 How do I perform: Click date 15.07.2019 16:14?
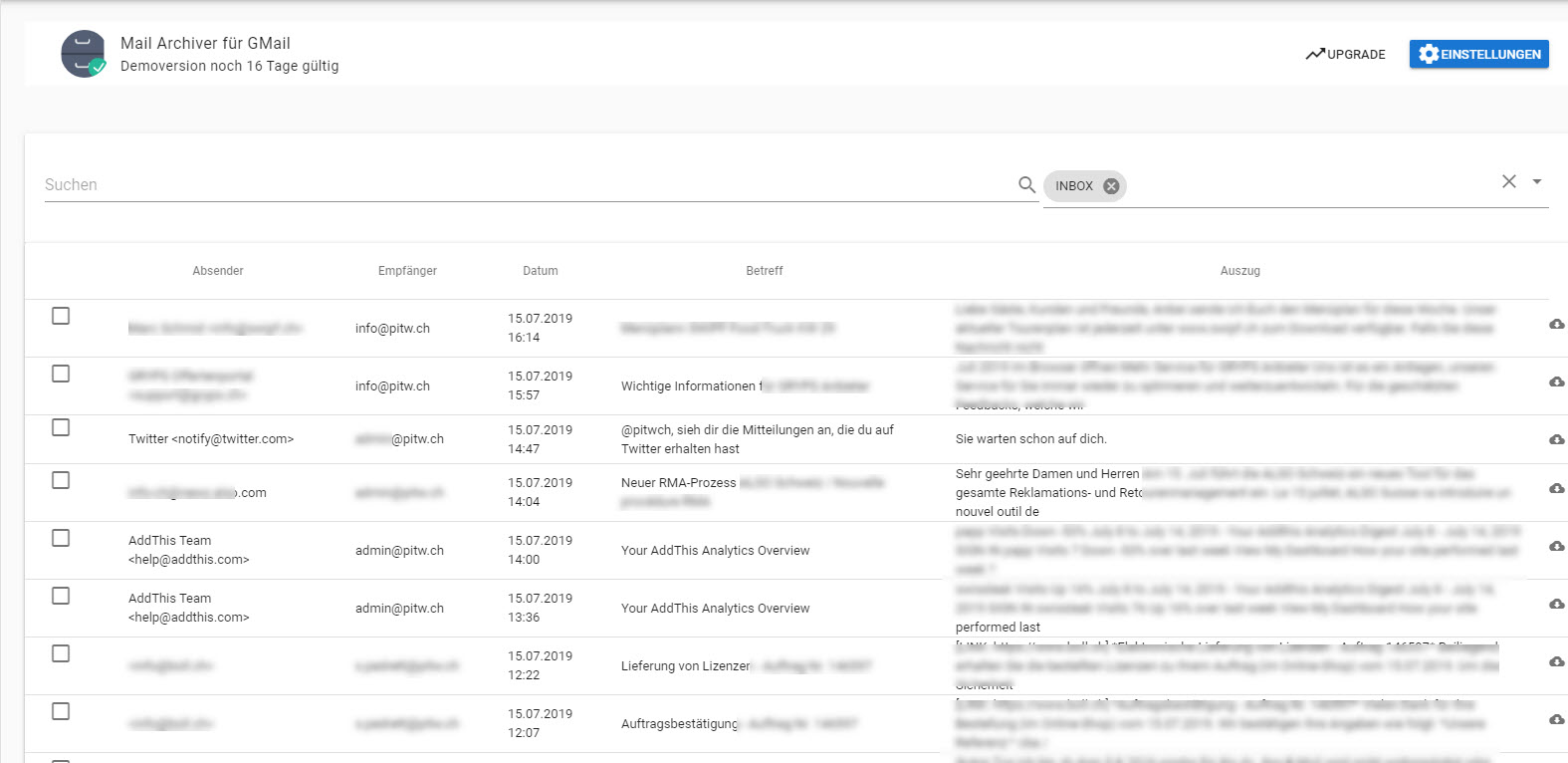pyautogui.click(x=541, y=328)
